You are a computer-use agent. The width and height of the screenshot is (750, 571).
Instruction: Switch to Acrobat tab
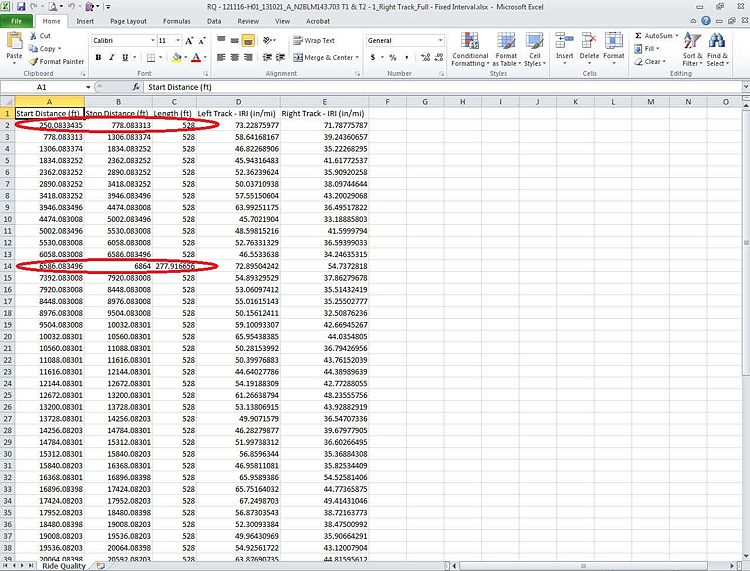point(318,21)
